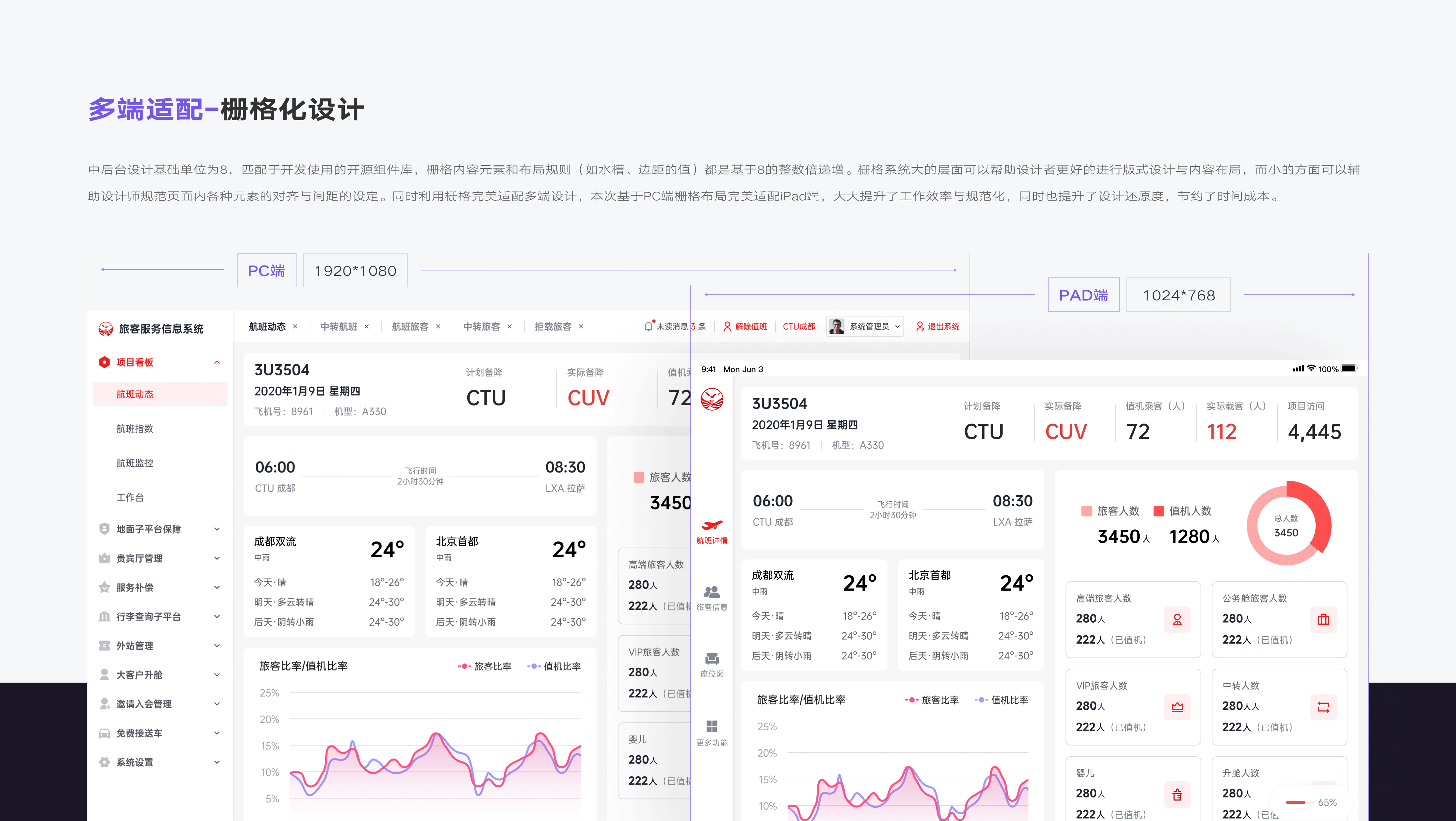Click the 解除值班 link
1456x821 pixels.
click(x=745, y=327)
